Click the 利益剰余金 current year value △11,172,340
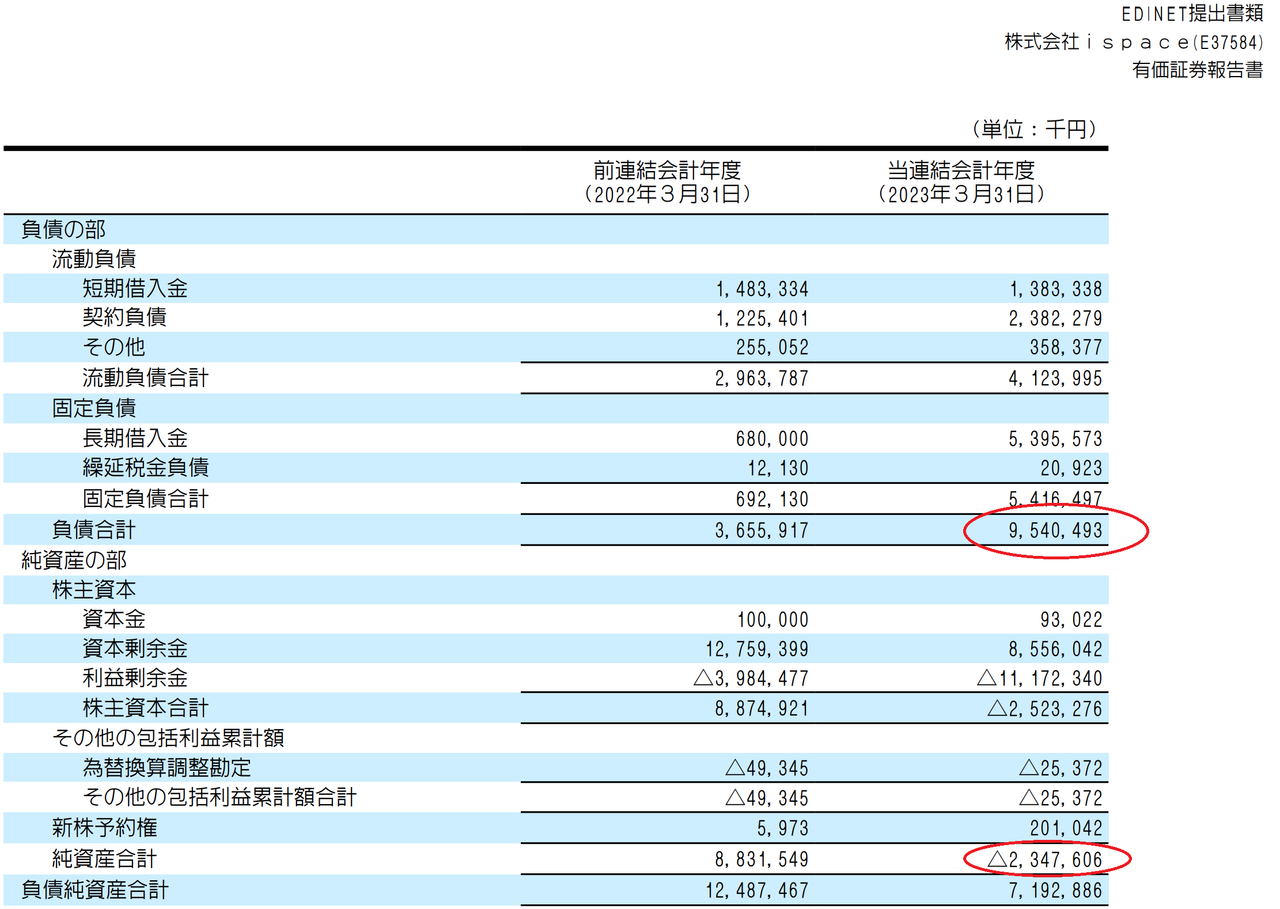The height and width of the screenshot is (909, 1280). (x=1039, y=680)
